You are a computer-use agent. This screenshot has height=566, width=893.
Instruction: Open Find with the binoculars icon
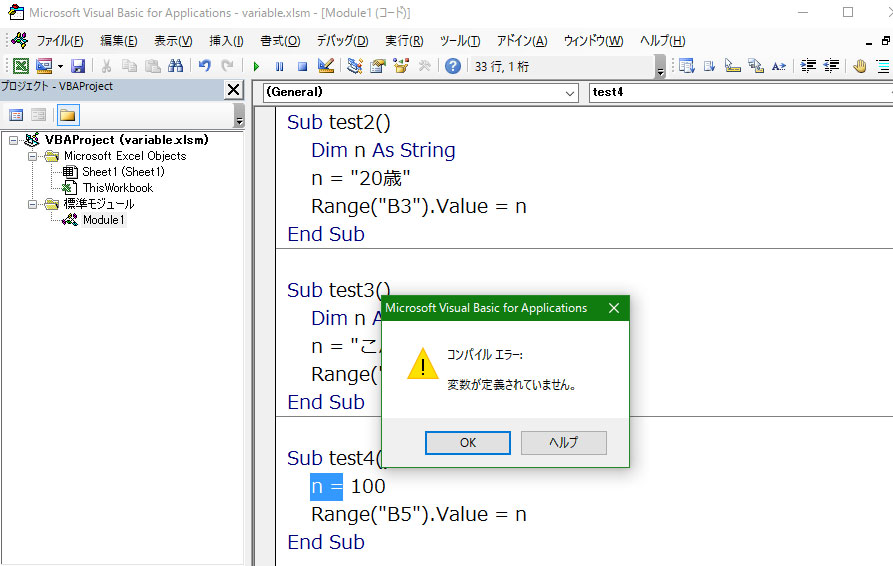coord(175,66)
